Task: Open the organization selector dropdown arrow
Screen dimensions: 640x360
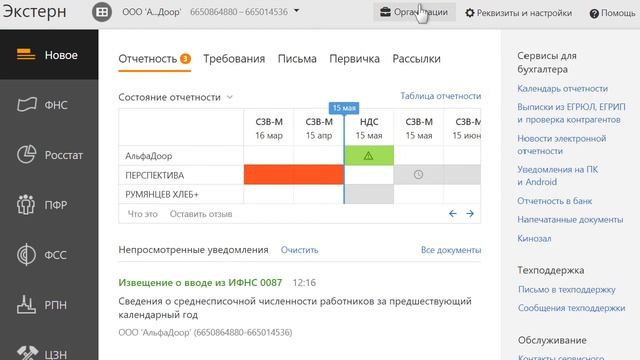Action: (x=297, y=11)
